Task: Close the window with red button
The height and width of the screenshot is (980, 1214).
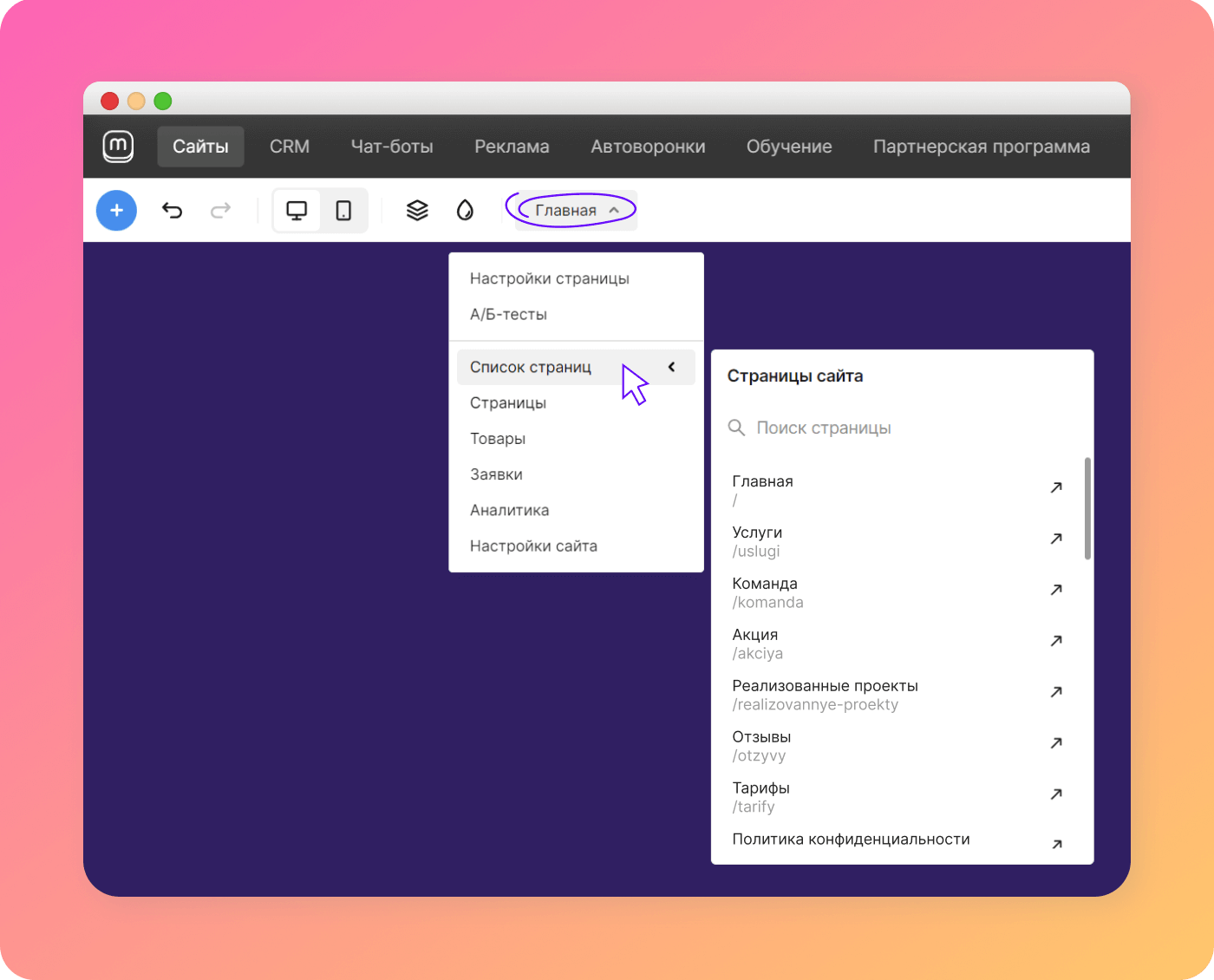Action: [x=109, y=101]
